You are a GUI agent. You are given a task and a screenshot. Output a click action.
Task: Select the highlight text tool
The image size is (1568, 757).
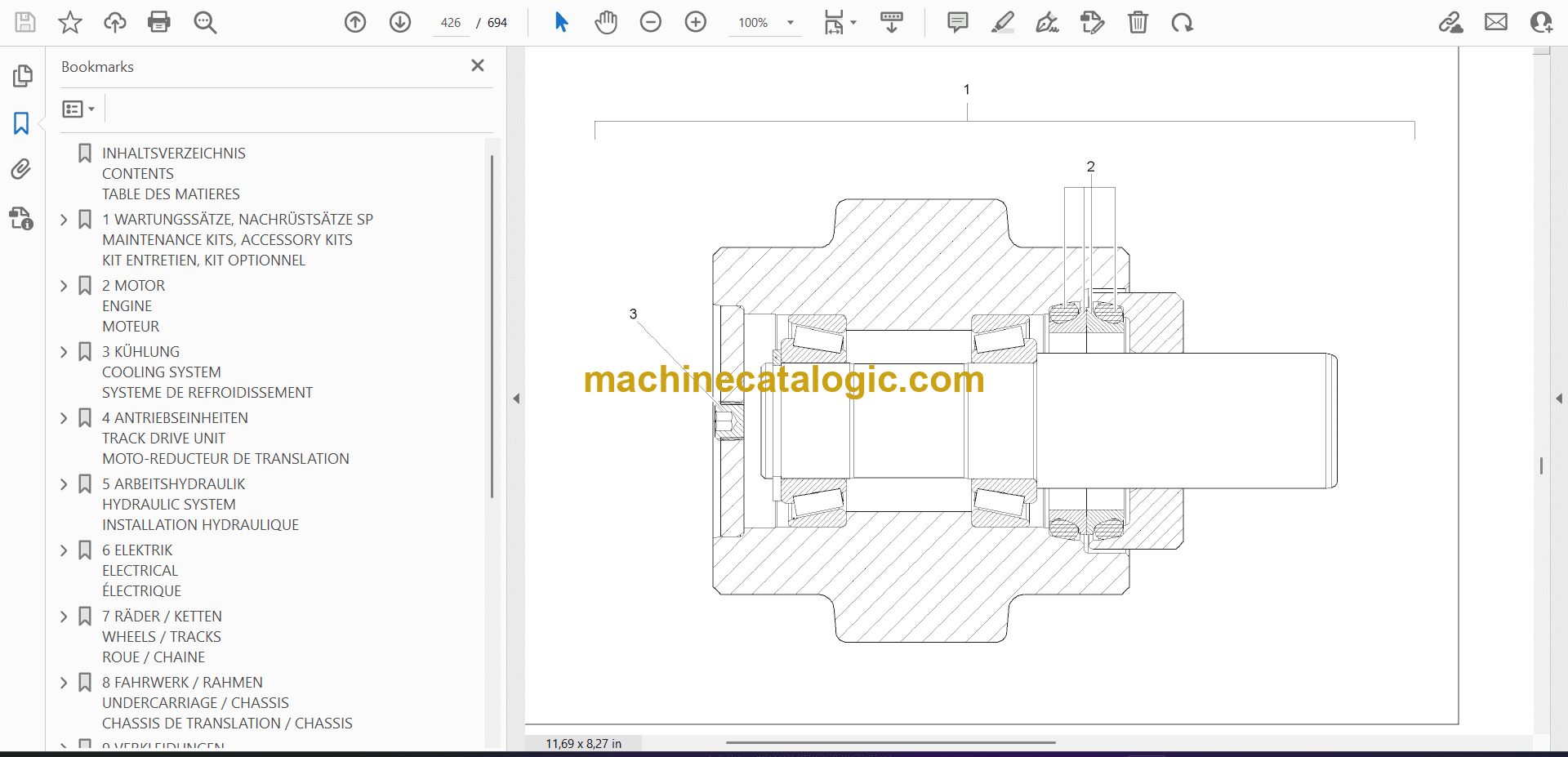[x=1002, y=22]
